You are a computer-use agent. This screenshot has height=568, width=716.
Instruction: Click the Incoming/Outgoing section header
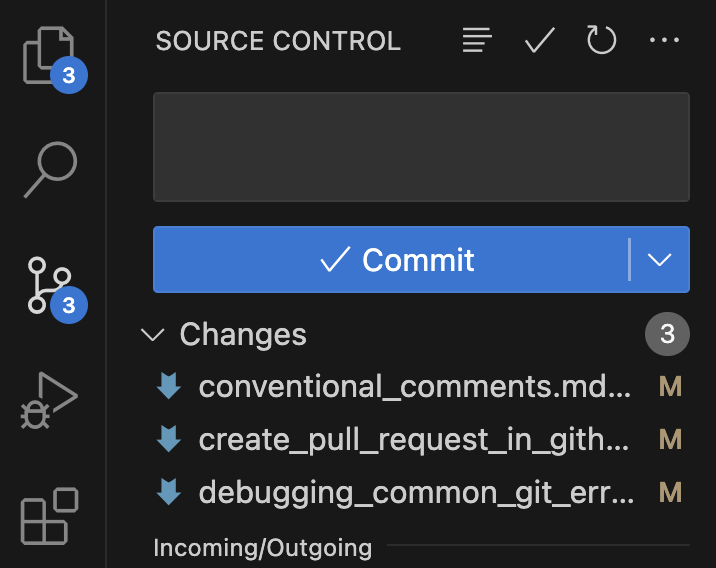(262, 547)
